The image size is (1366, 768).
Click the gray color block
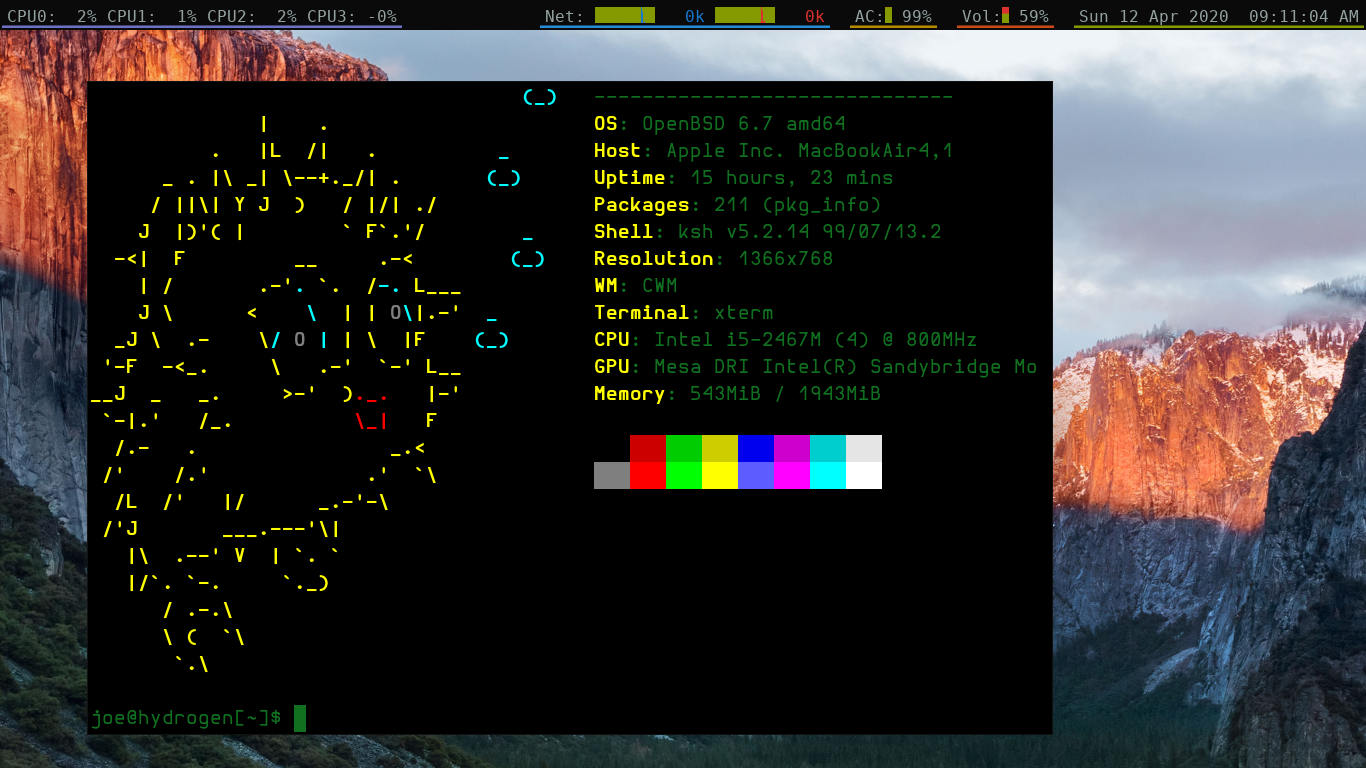[612, 475]
